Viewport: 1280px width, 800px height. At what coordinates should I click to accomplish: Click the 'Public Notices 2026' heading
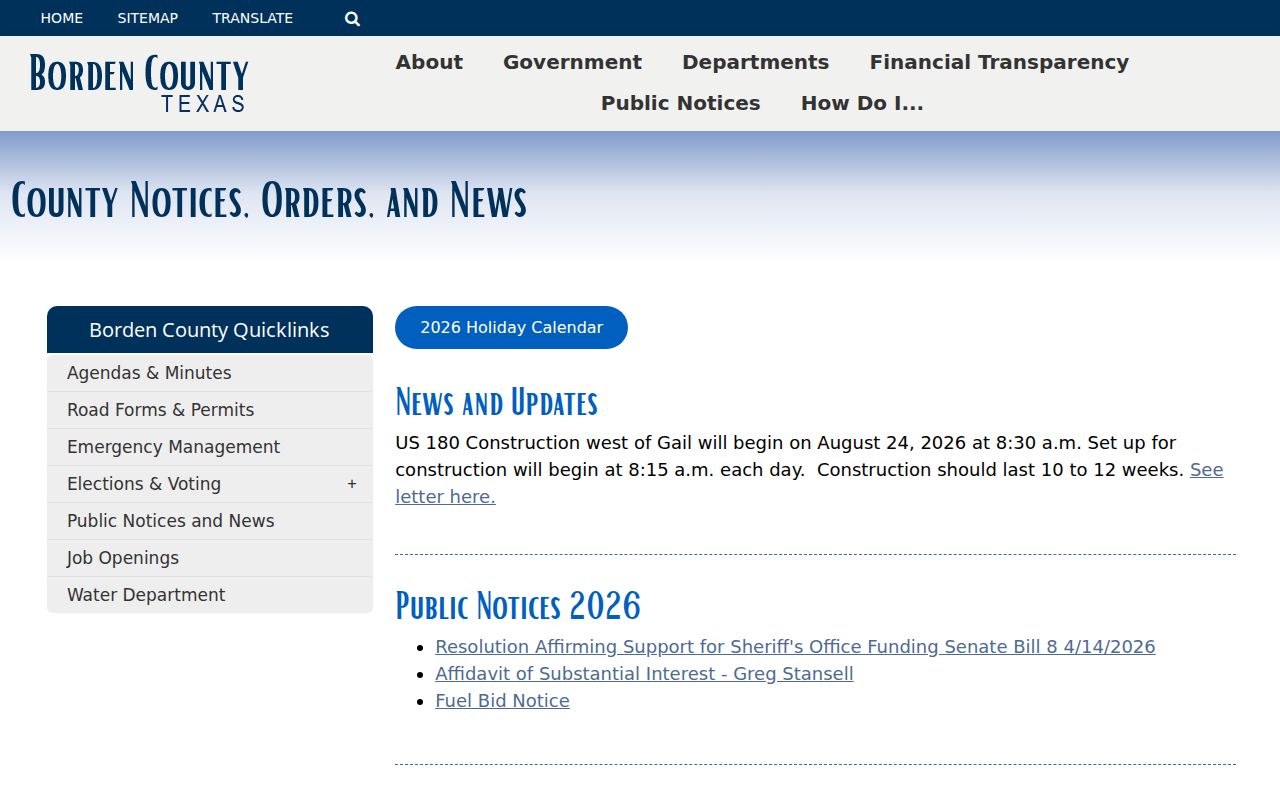tap(518, 606)
